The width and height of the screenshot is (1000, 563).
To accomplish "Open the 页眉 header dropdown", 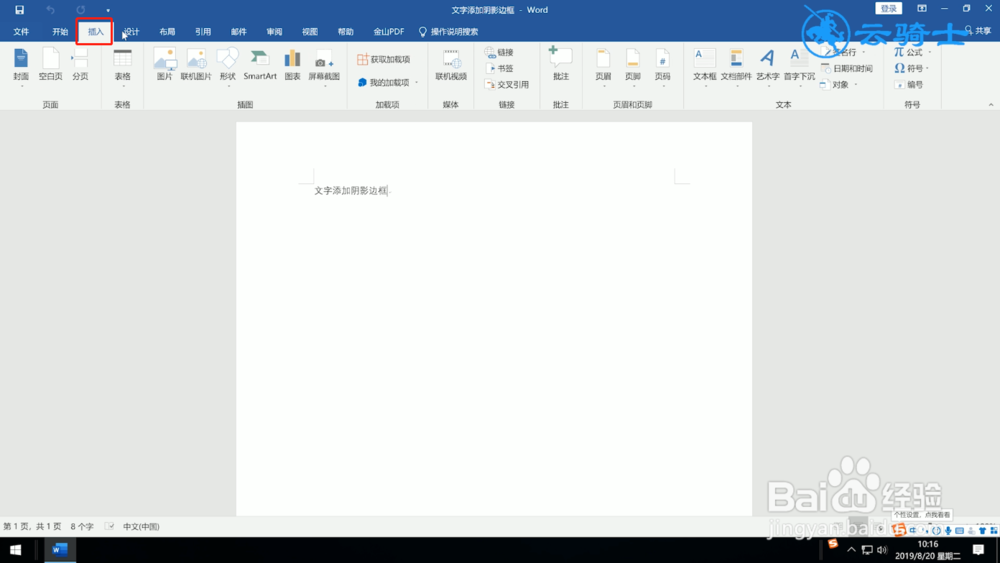I will tap(603, 66).
